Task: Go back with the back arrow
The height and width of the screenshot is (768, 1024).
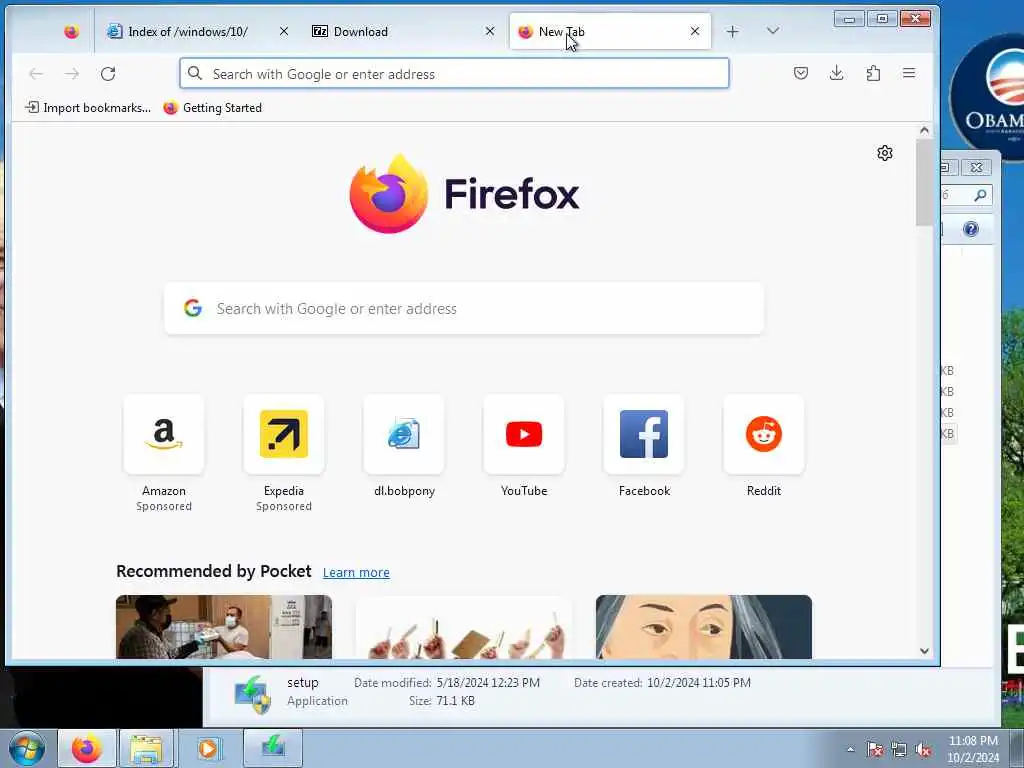Action: [x=36, y=74]
